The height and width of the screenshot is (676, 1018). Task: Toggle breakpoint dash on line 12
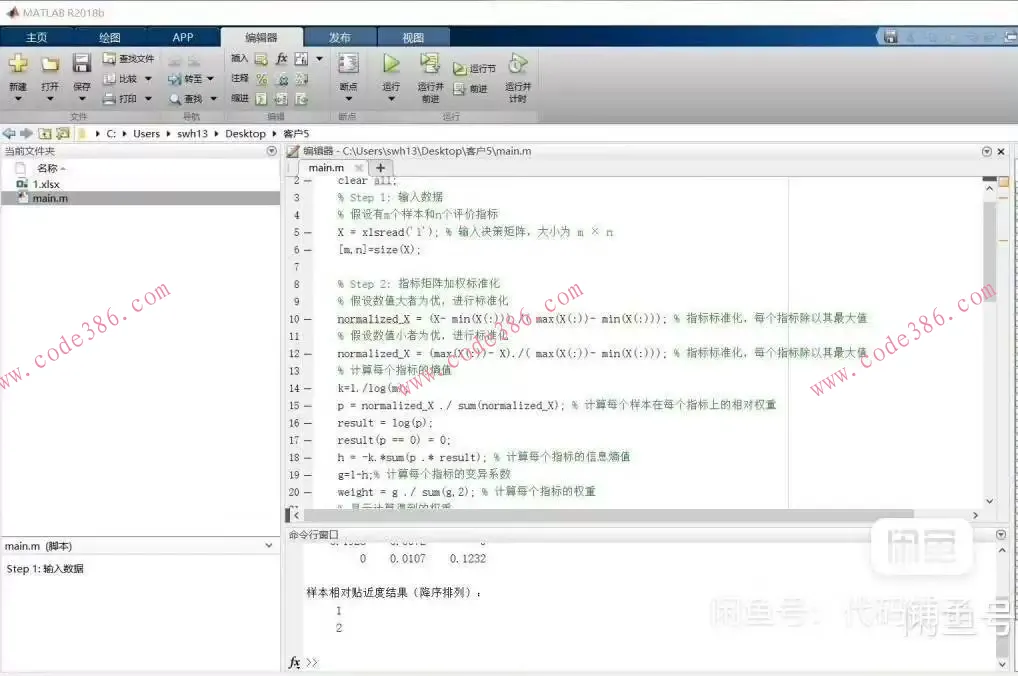[308, 354]
